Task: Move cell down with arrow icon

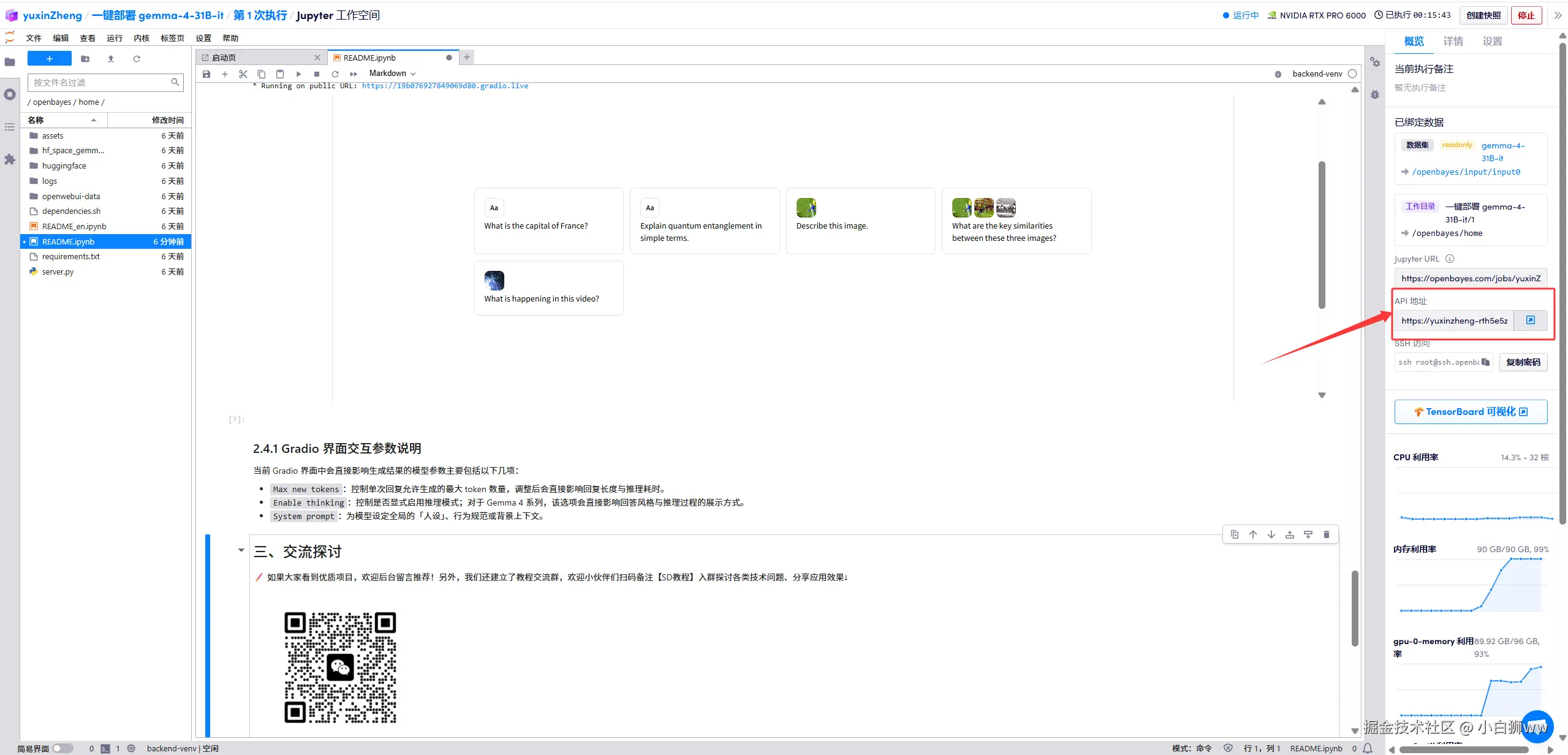Action: [x=1271, y=534]
